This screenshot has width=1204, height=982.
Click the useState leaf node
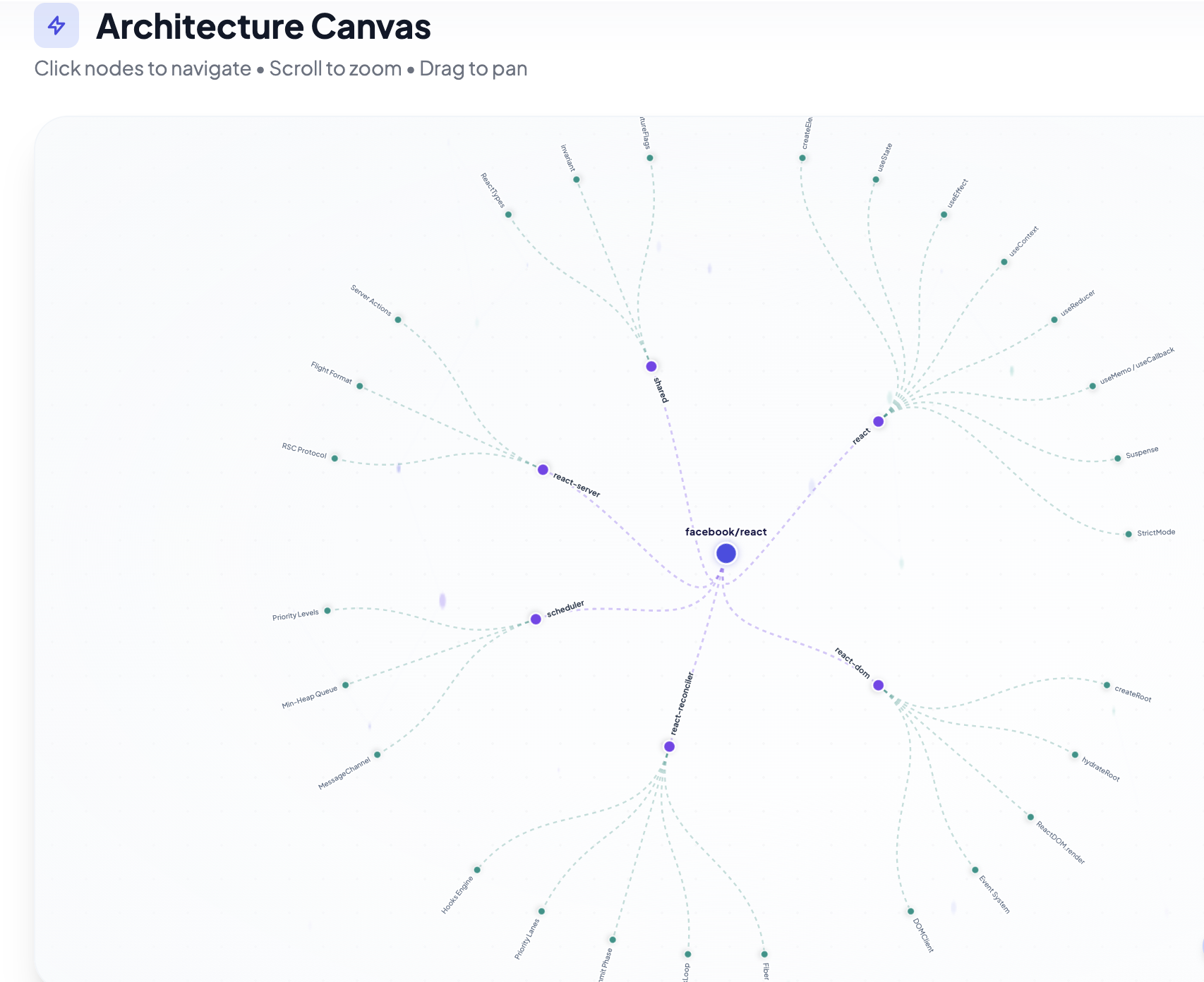pyautogui.click(x=875, y=178)
